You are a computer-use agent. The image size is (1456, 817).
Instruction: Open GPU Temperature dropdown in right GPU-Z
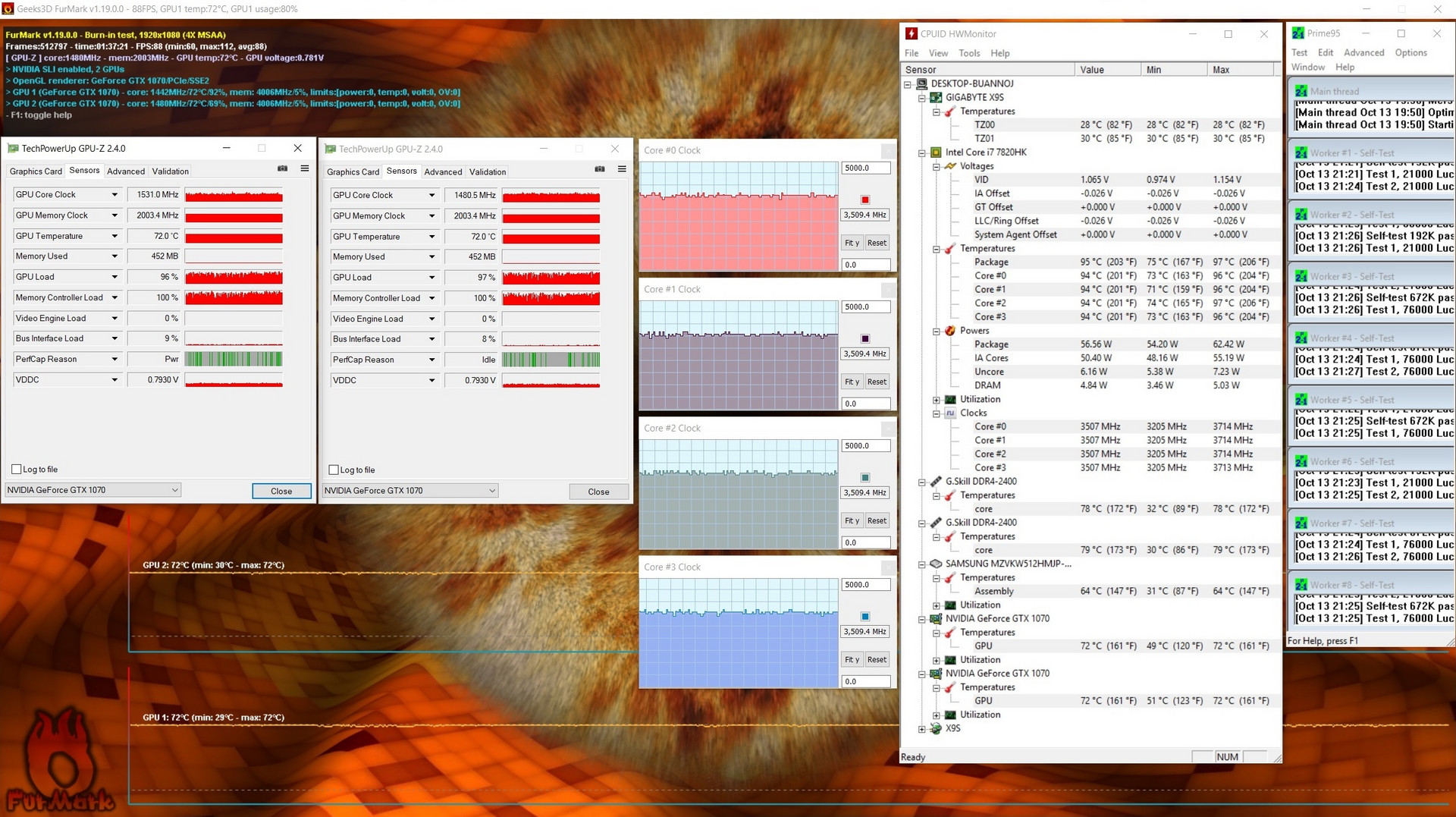coord(431,237)
